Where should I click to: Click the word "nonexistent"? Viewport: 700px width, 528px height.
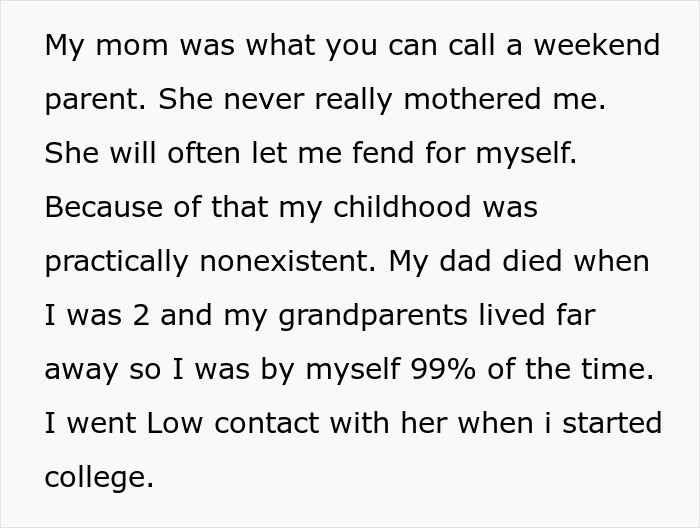pos(287,262)
